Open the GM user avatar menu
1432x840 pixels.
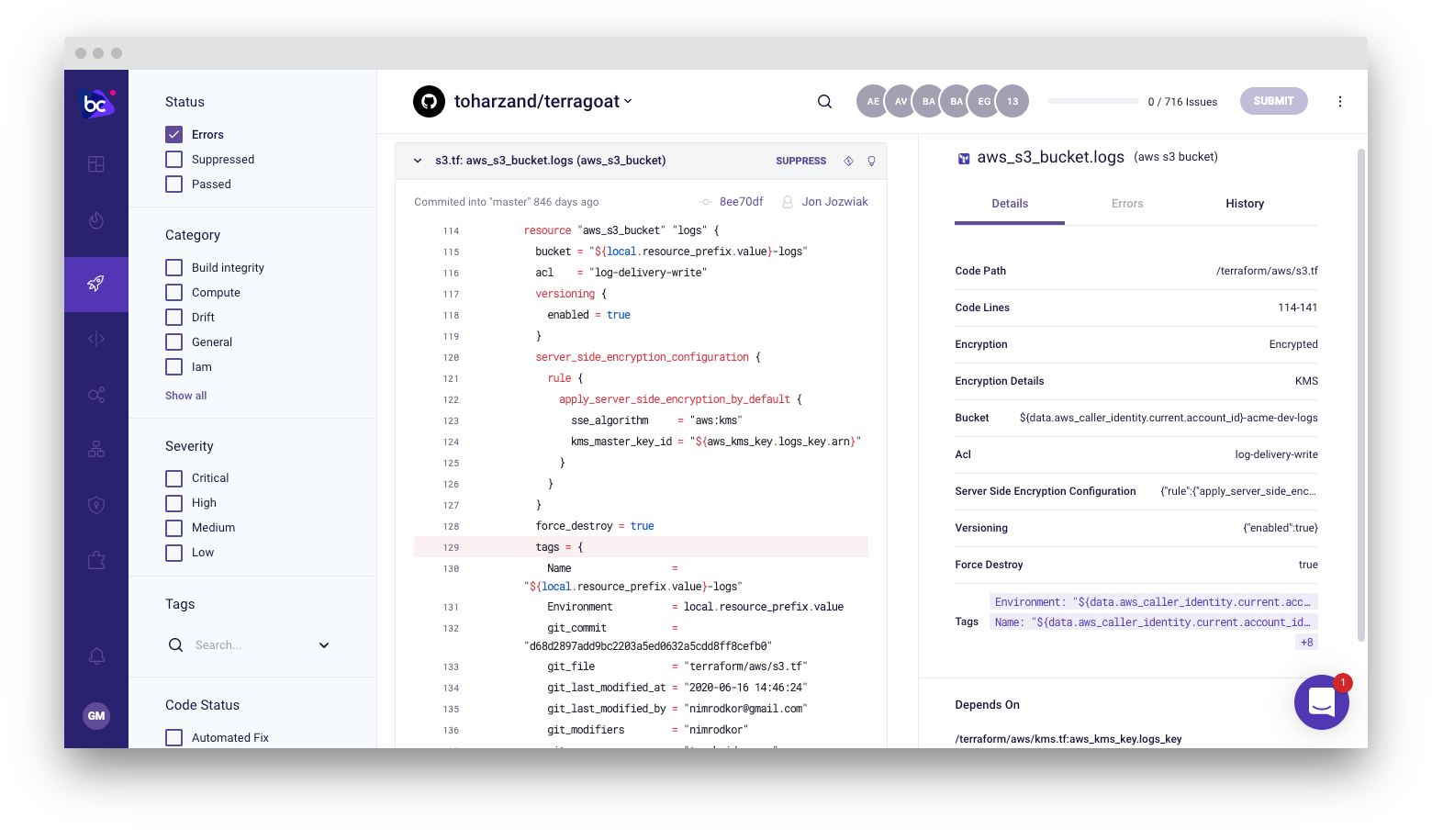(96, 716)
